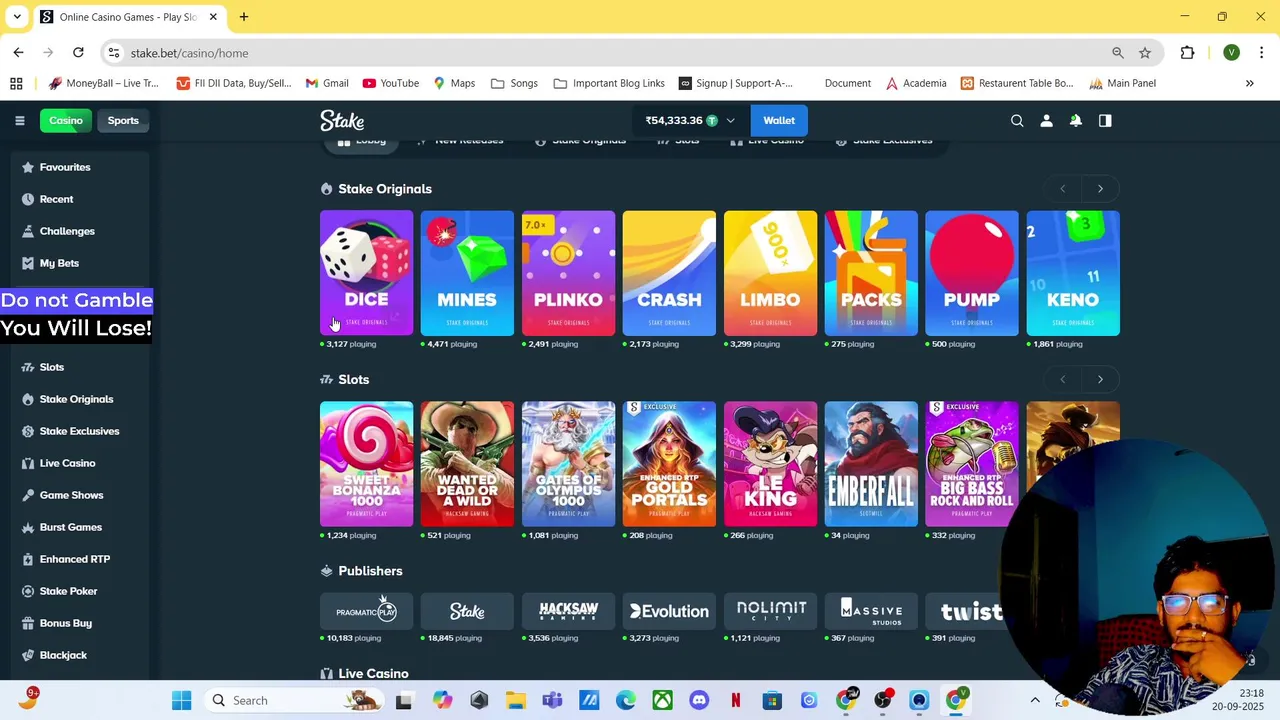Viewport: 1280px width, 720px height.
Task: Open Bonus Buy in the sidebar
Action: coord(65,623)
